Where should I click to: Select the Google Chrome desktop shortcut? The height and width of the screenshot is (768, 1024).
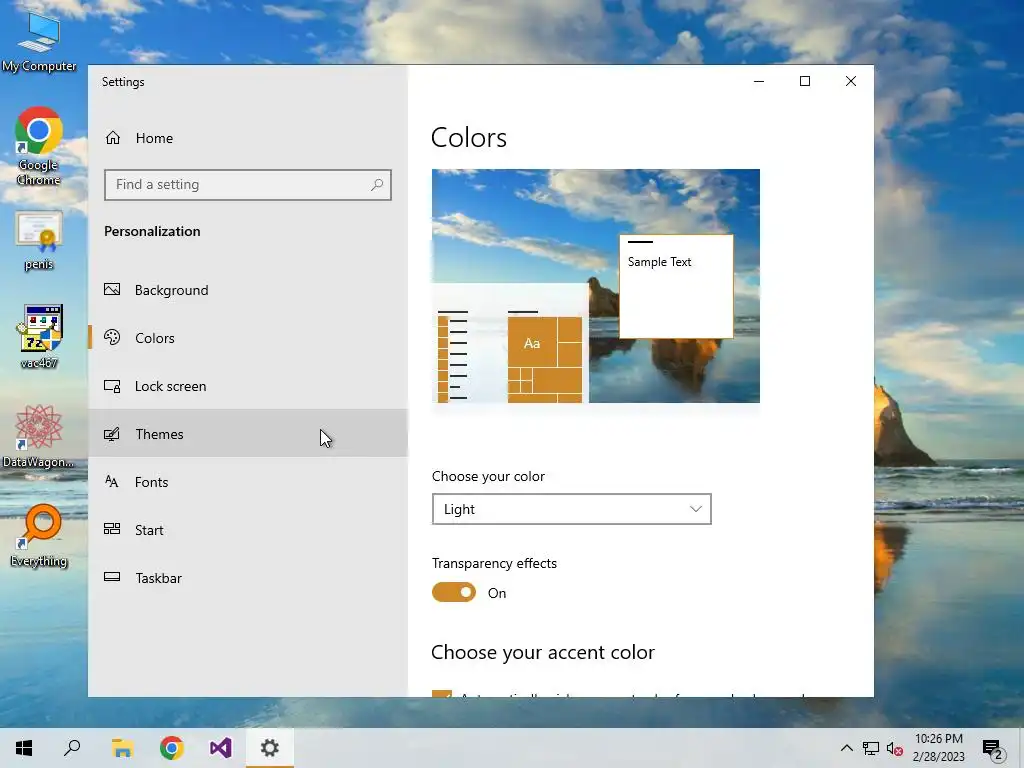click(39, 146)
